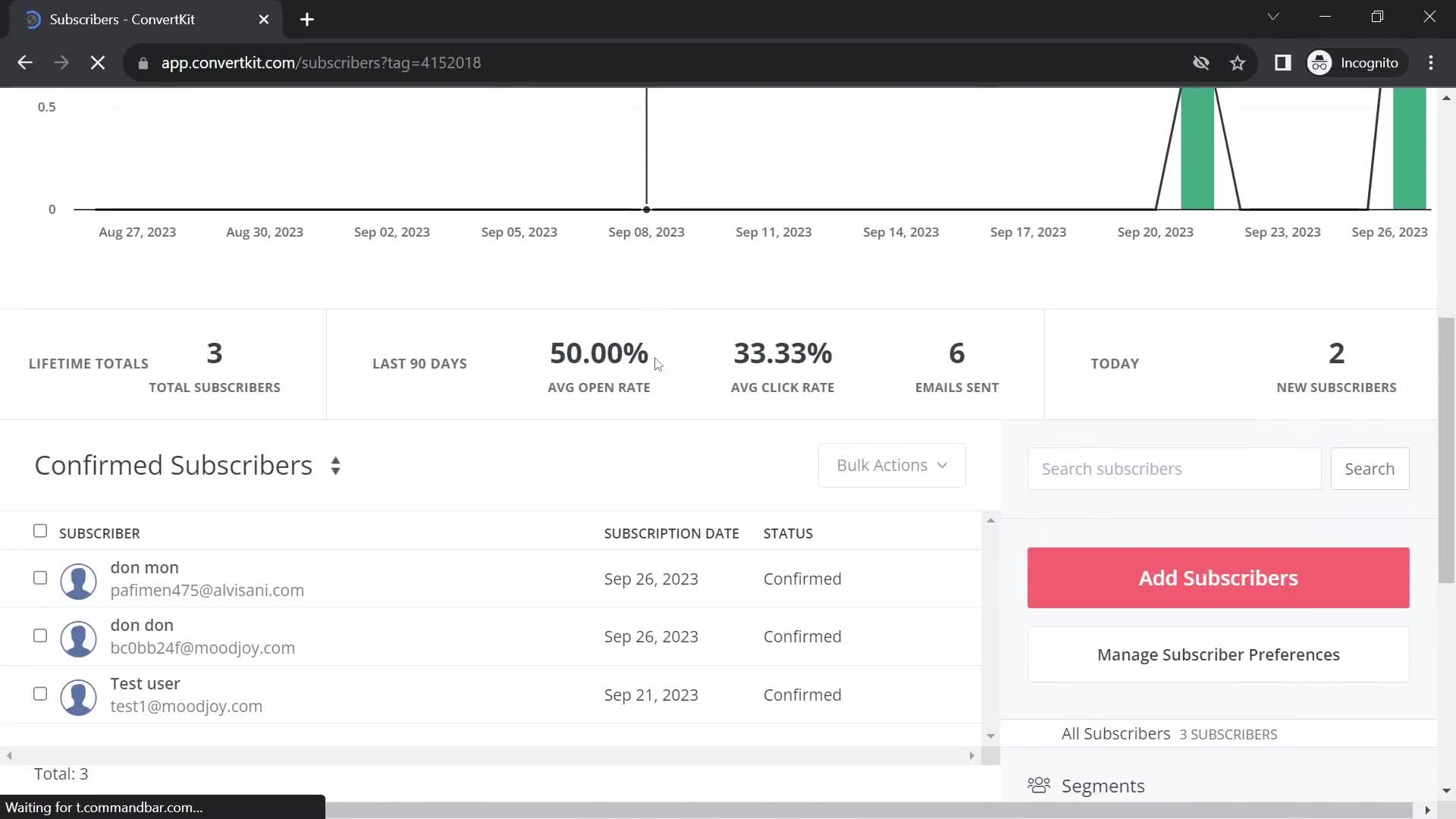Click the sort/filter icon next to Confirmed Subscribers
1456x819 pixels.
335,465
